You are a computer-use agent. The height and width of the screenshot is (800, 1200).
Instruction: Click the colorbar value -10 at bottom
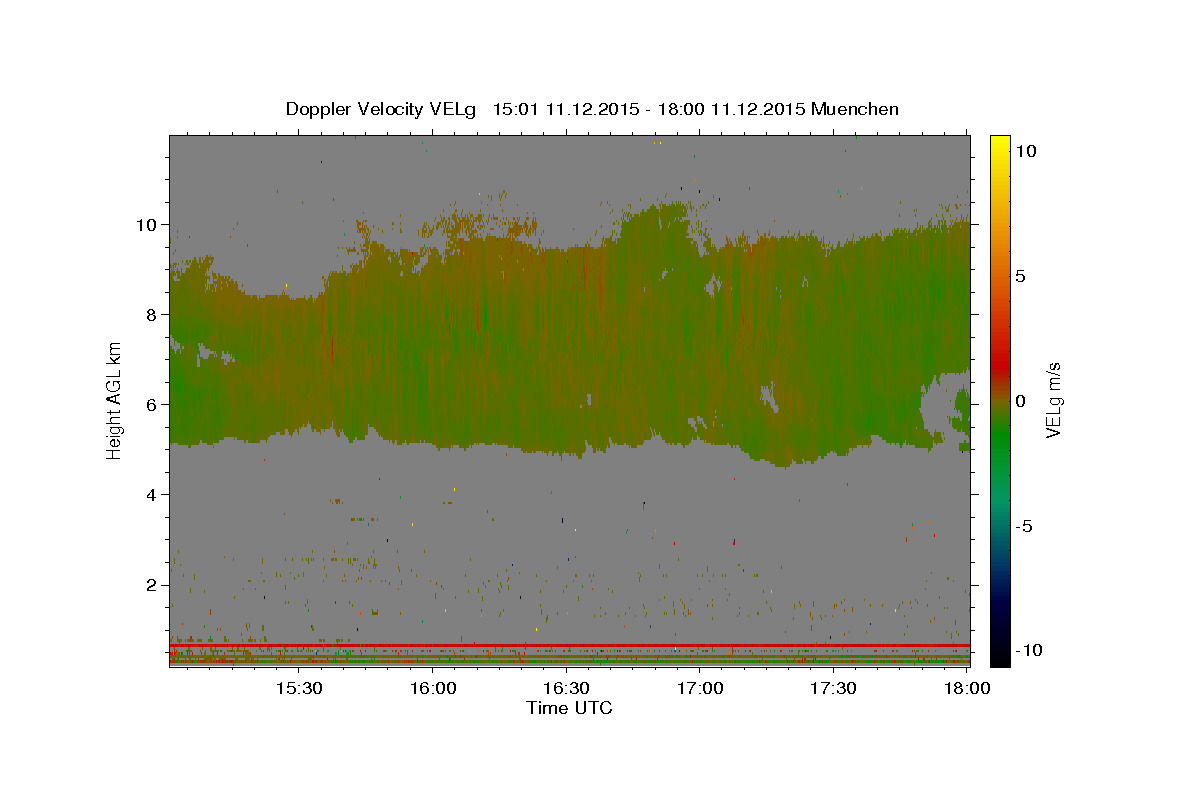click(x=1028, y=650)
